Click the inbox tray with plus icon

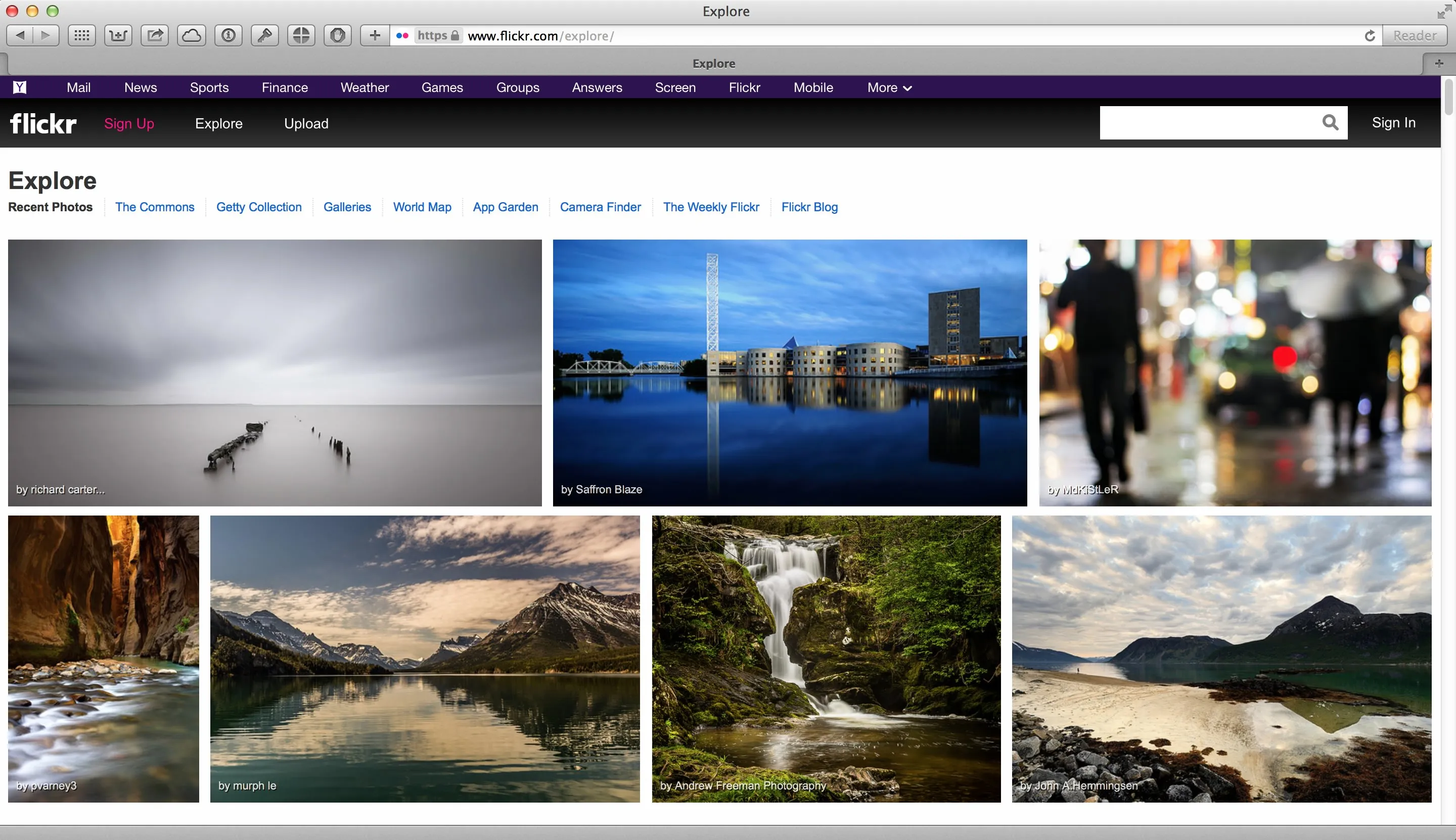(118, 36)
